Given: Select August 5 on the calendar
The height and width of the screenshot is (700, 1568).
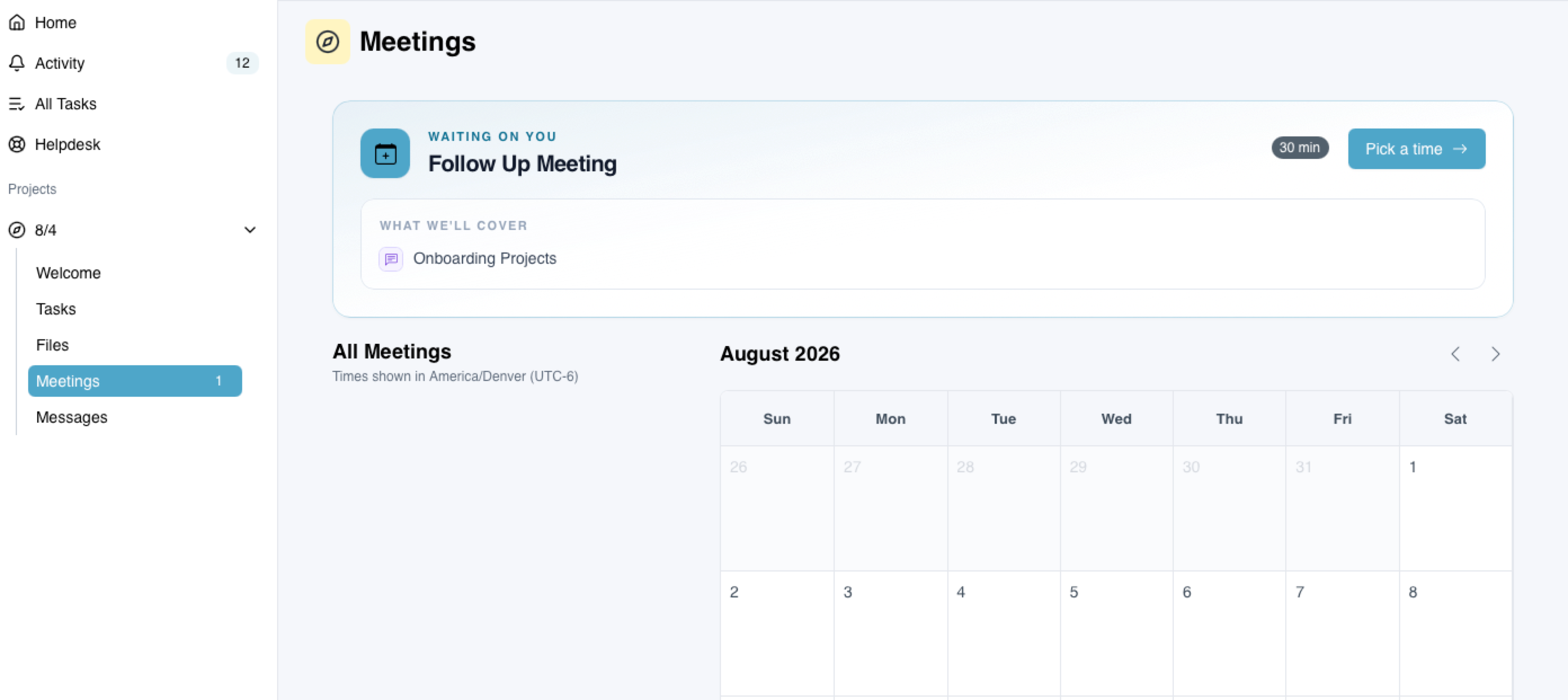Looking at the screenshot, I should click(x=1116, y=633).
